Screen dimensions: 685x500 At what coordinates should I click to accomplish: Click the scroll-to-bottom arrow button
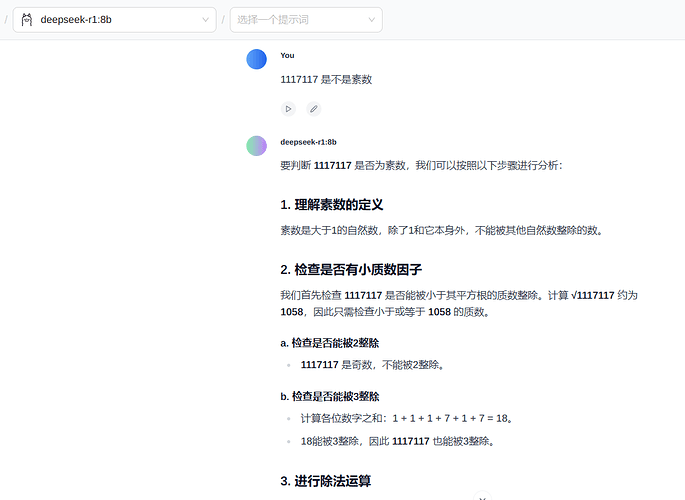[x=482, y=497]
